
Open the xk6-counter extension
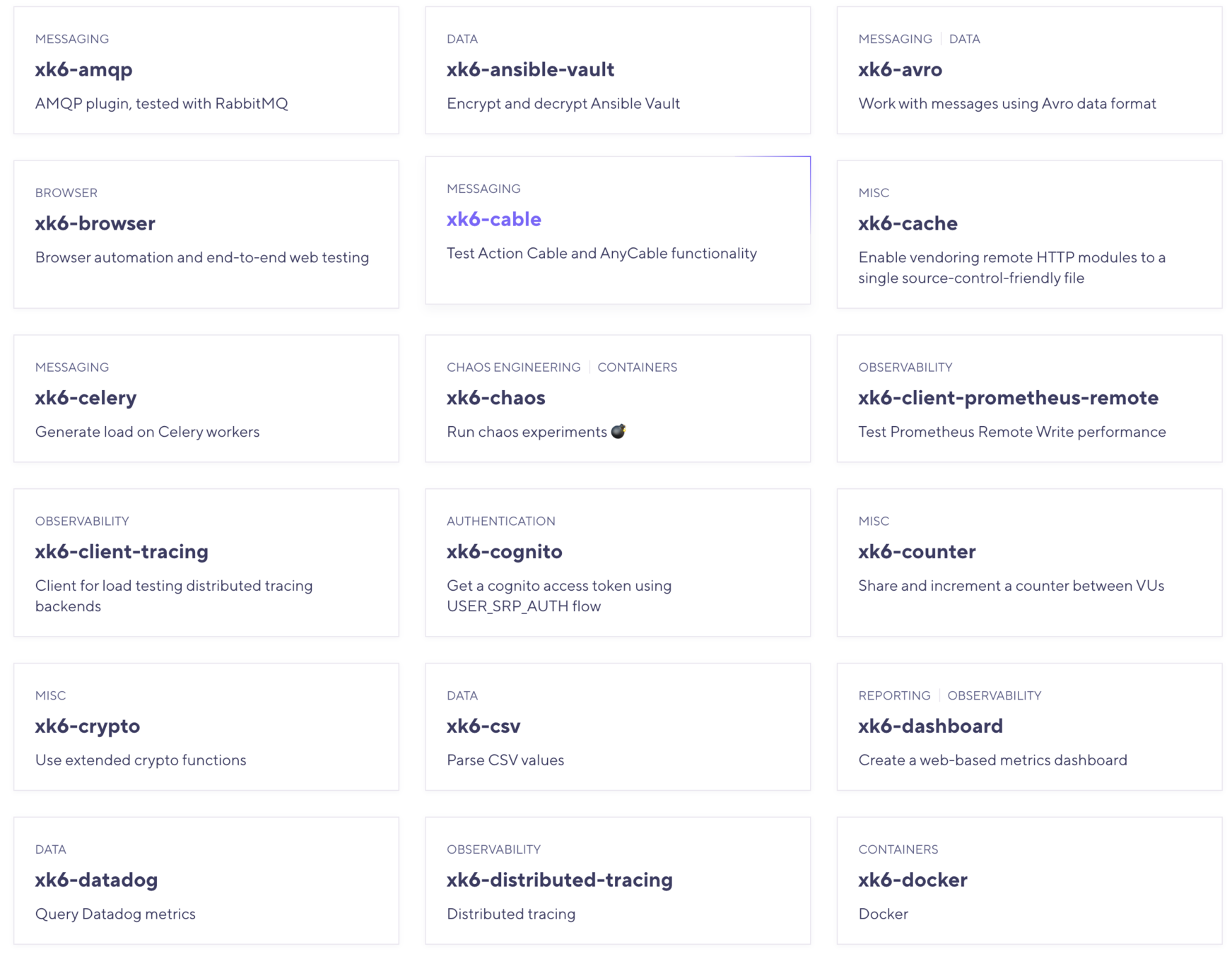pyautogui.click(x=917, y=552)
